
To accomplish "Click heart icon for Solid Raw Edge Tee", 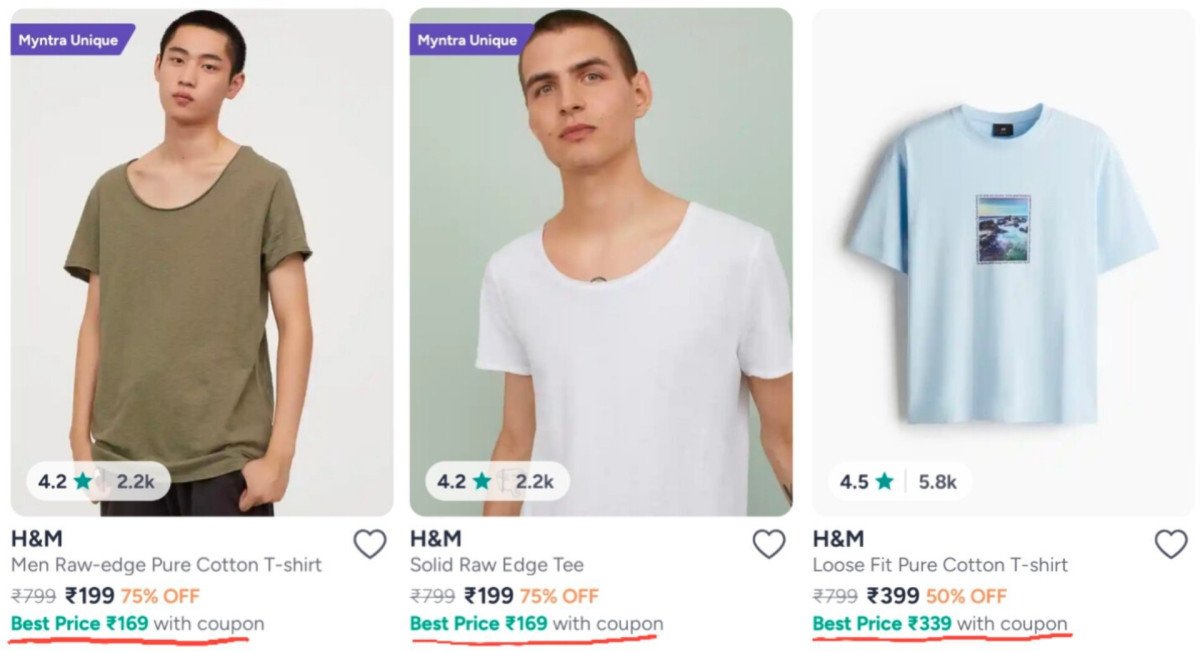I will click(769, 544).
